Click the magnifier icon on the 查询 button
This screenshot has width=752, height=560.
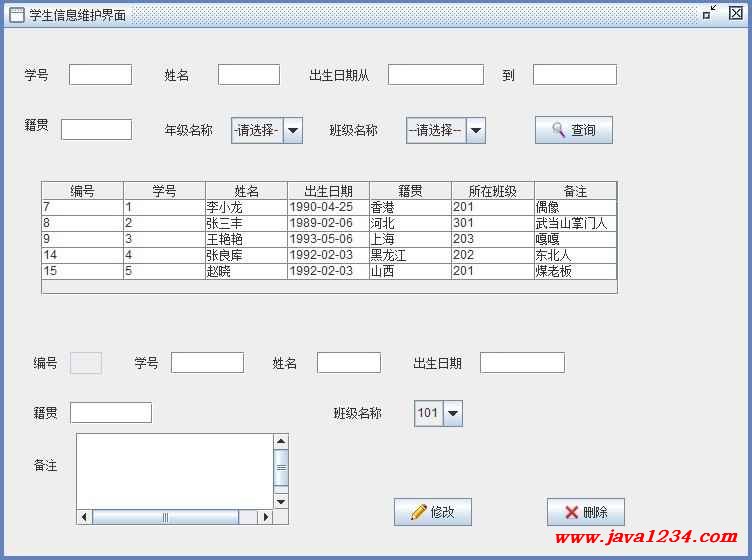[558, 130]
